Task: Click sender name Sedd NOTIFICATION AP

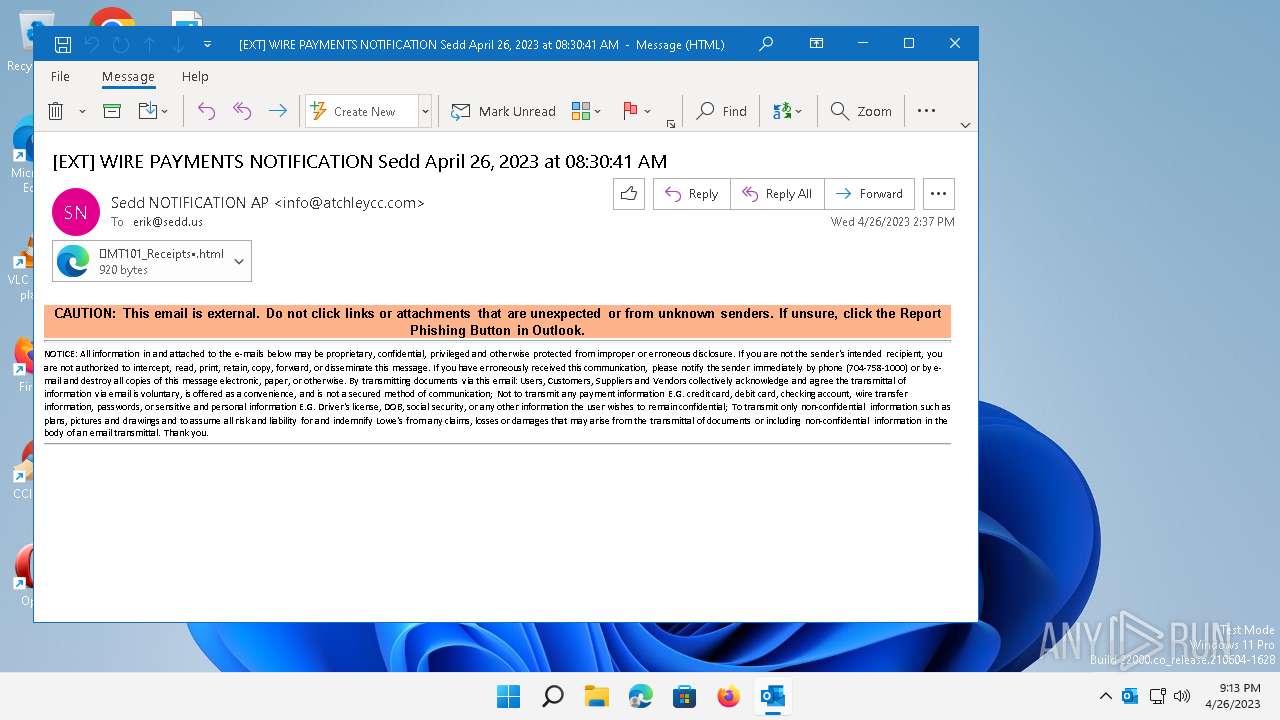Action: (x=190, y=203)
